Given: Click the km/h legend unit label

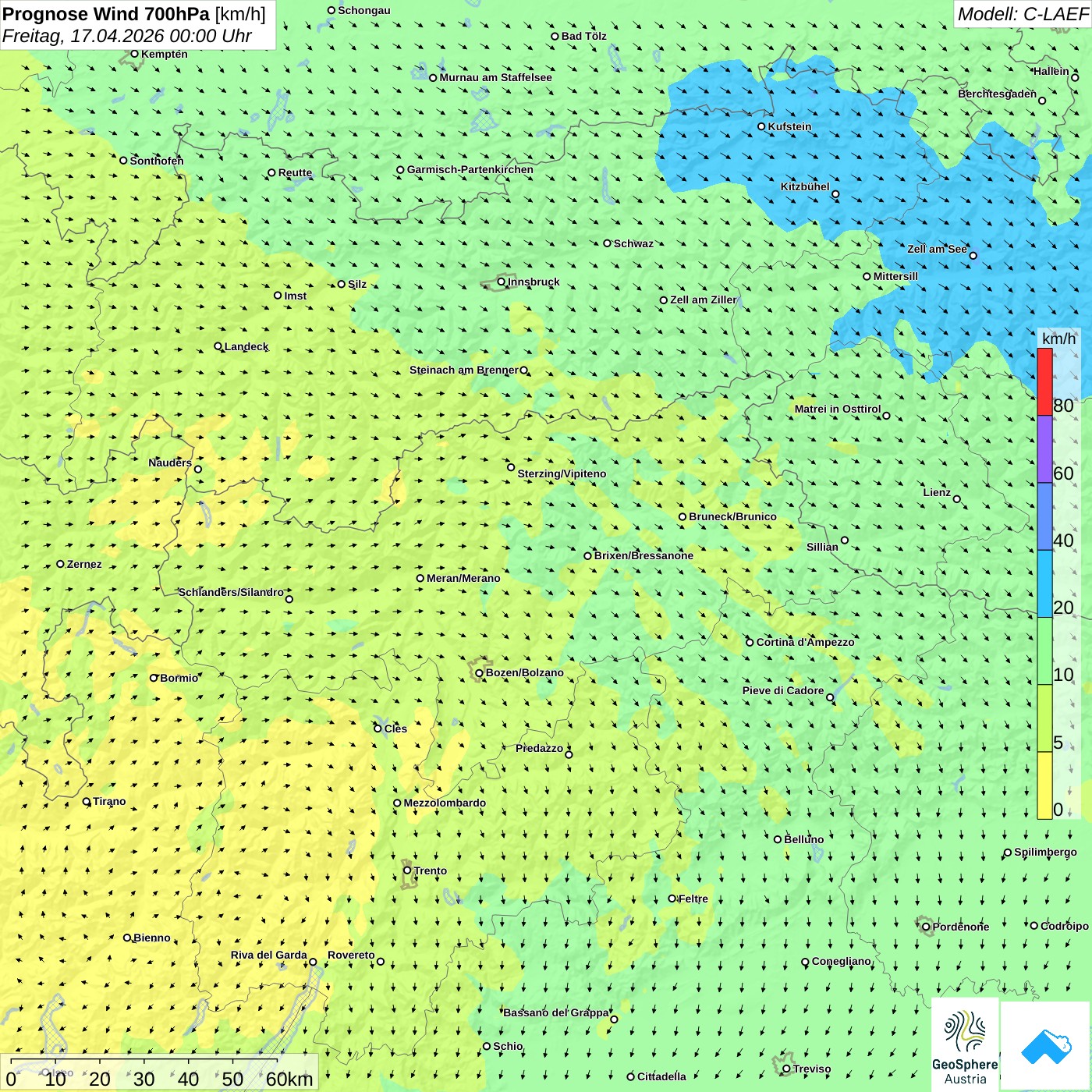Looking at the screenshot, I should pos(1058,338).
